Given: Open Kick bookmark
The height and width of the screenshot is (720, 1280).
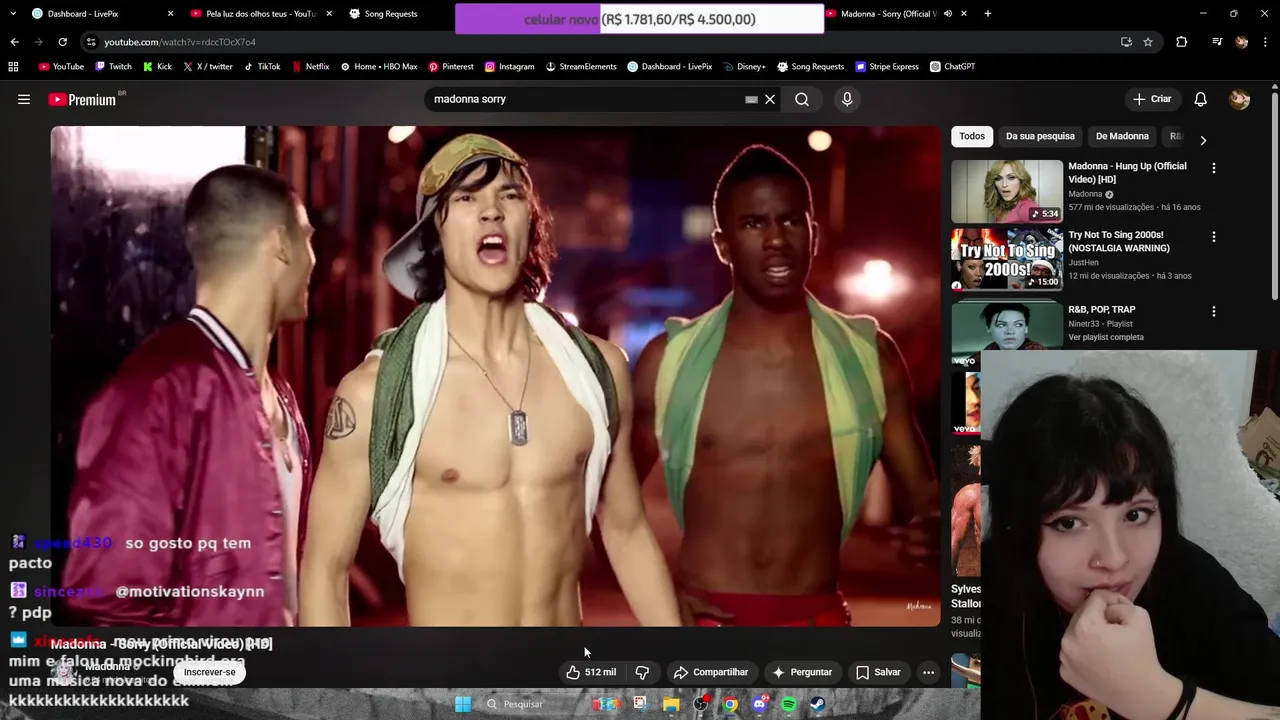Looking at the screenshot, I should tap(157, 67).
